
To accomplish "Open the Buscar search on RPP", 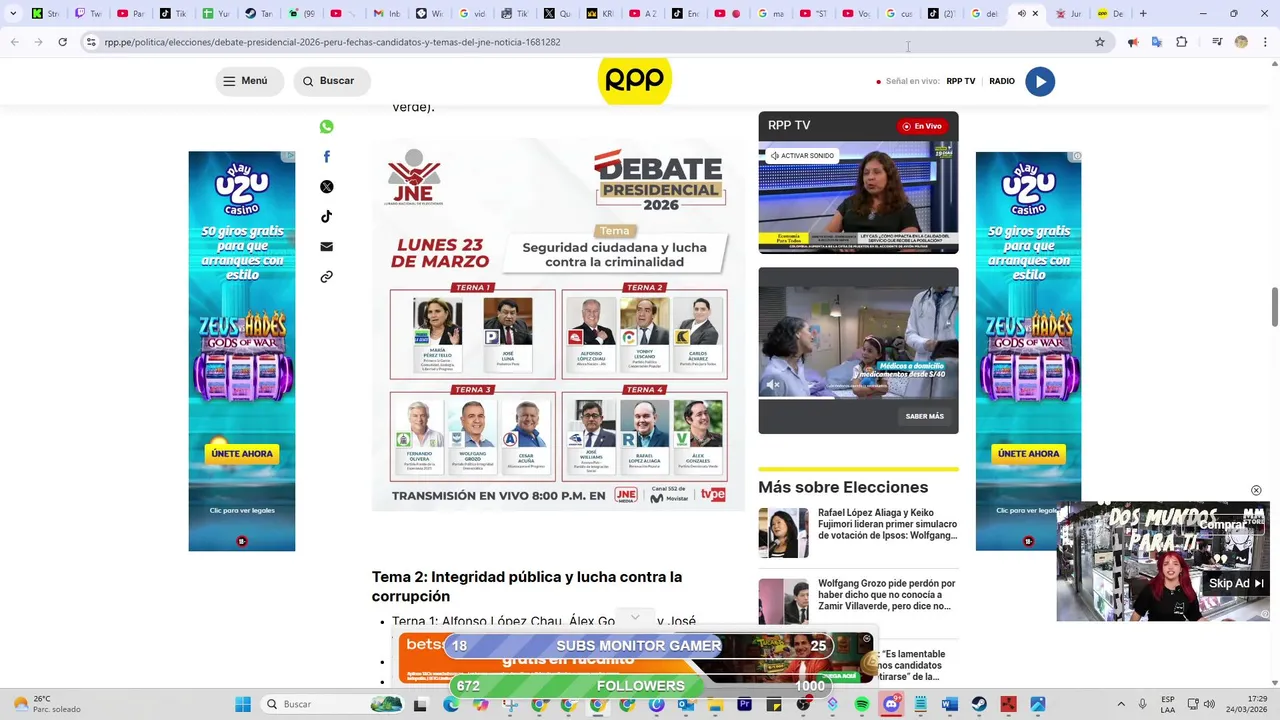I will point(332,81).
